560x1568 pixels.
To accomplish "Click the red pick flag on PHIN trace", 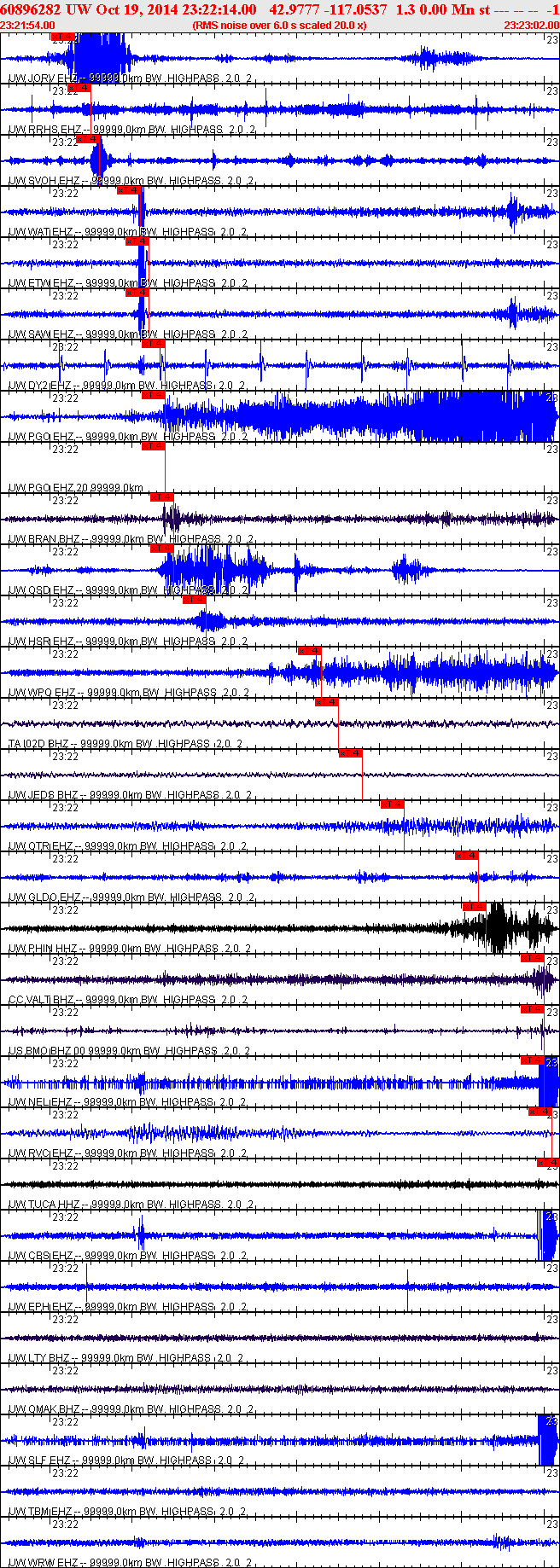I will pos(475,907).
